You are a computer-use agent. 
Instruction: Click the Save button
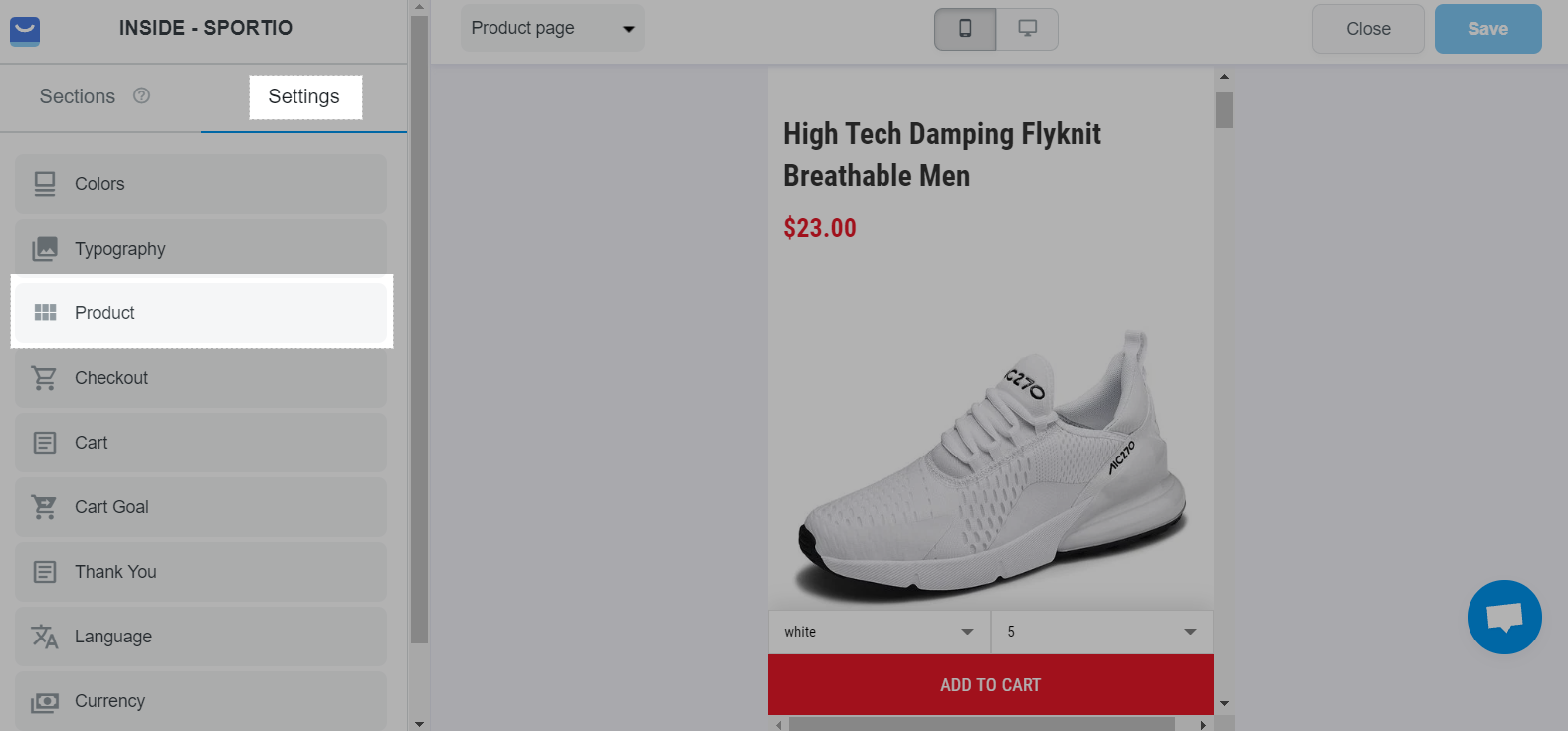point(1488,29)
